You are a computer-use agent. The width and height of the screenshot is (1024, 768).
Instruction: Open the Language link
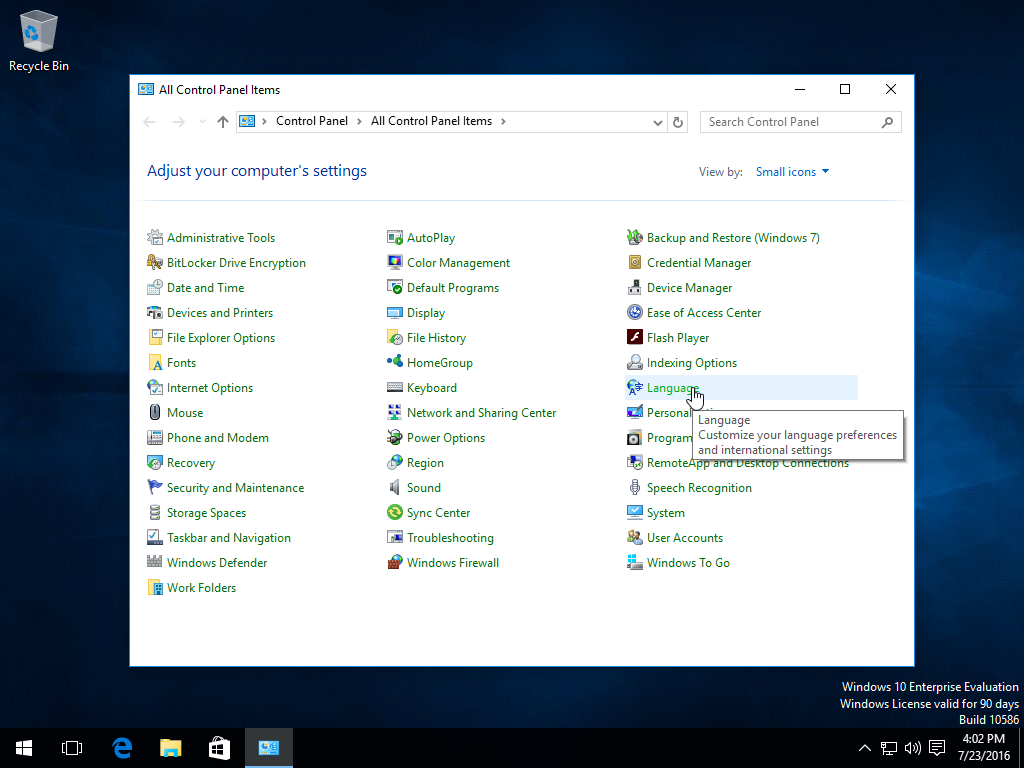673,388
